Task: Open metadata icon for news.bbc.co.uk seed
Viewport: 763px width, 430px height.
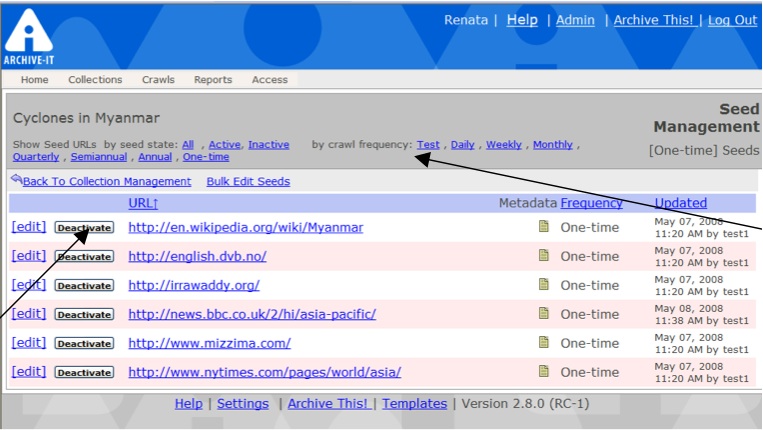Action: point(544,314)
